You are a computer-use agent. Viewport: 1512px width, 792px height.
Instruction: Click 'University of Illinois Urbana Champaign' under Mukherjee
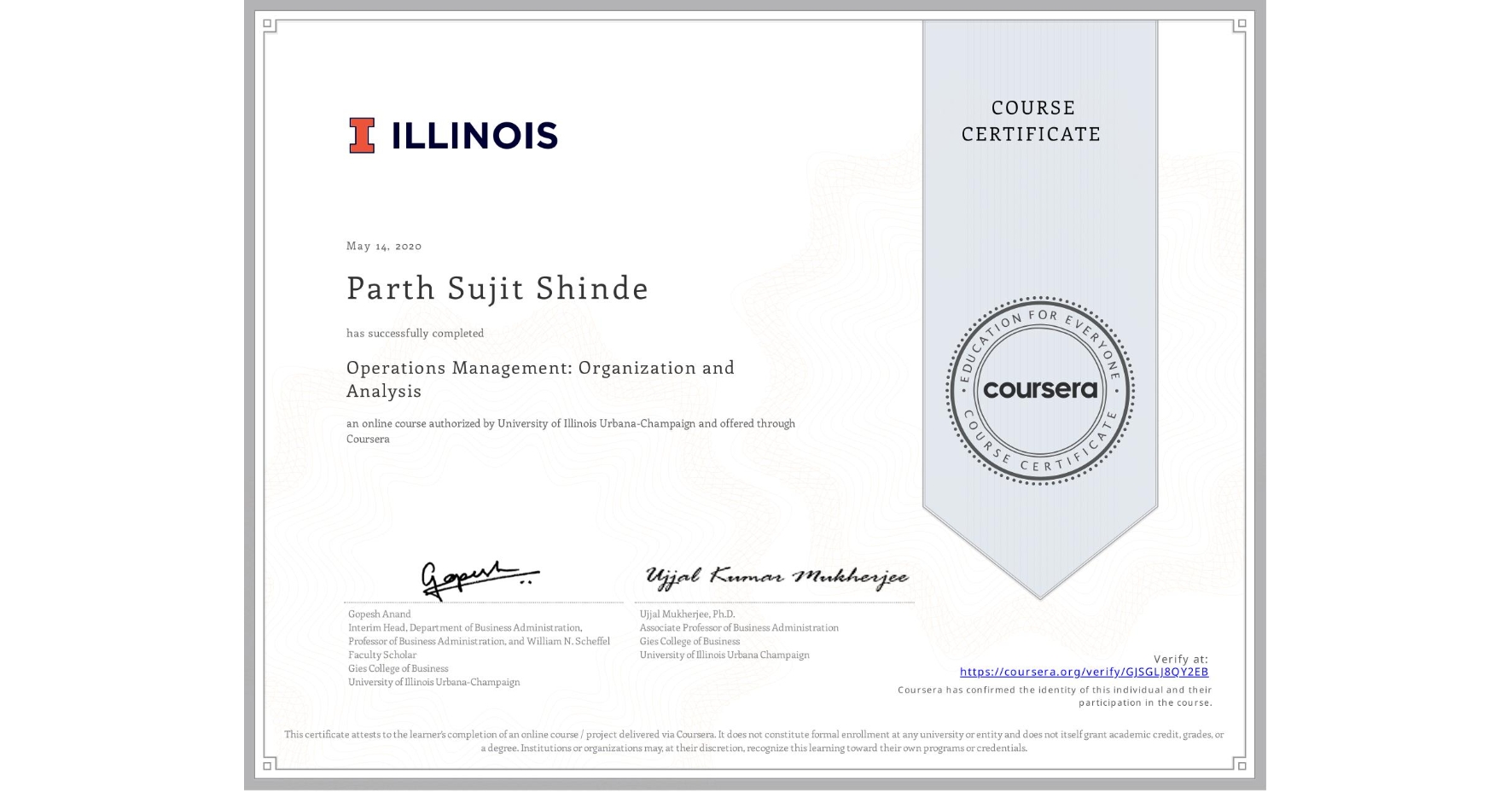click(724, 655)
